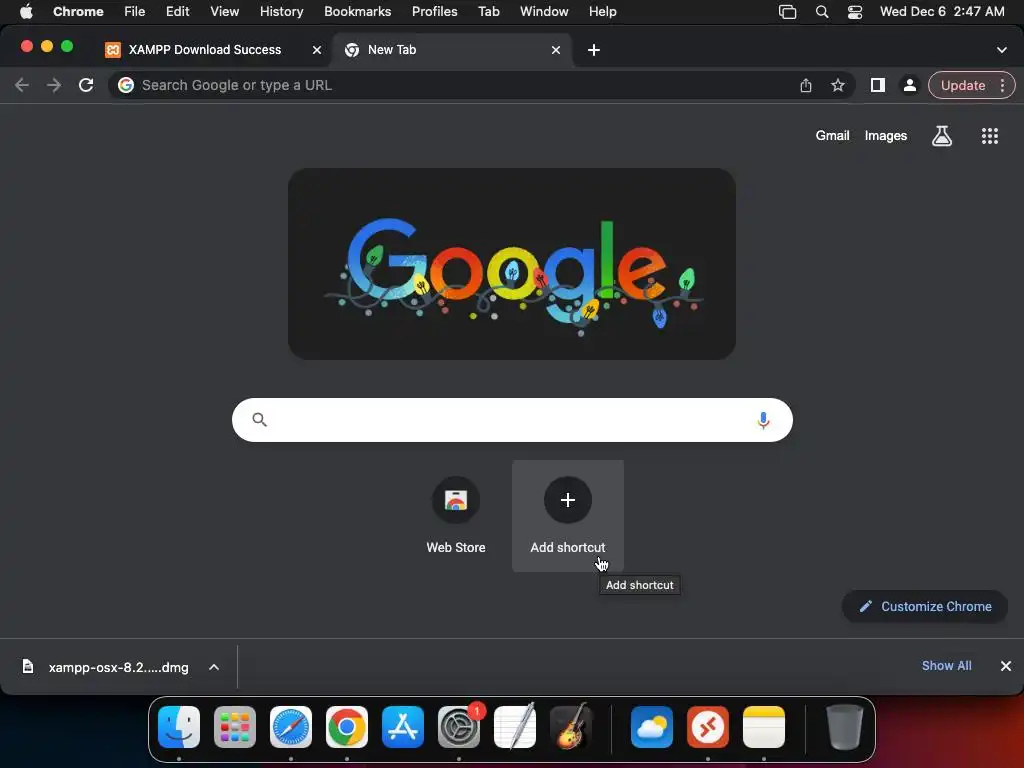Open the Profiles menu
The height and width of the screenshot is (768, 1024).
[x=434, y=12]
